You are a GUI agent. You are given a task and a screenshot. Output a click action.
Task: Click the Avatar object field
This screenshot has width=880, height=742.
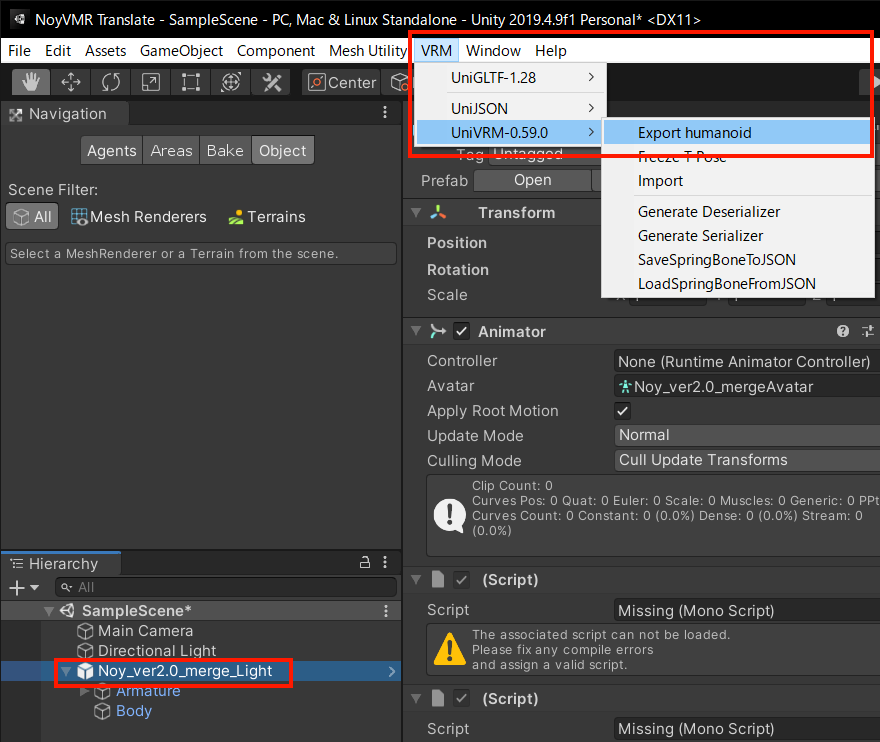[747, 387]
